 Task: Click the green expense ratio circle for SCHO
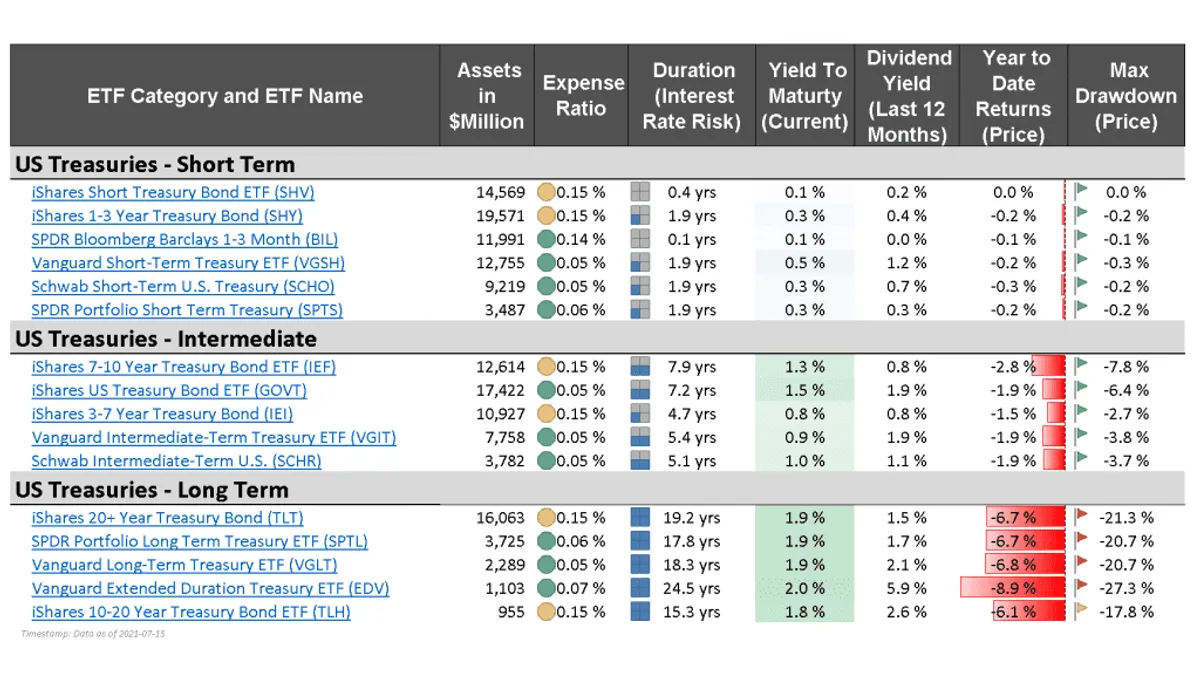[546, 286]
